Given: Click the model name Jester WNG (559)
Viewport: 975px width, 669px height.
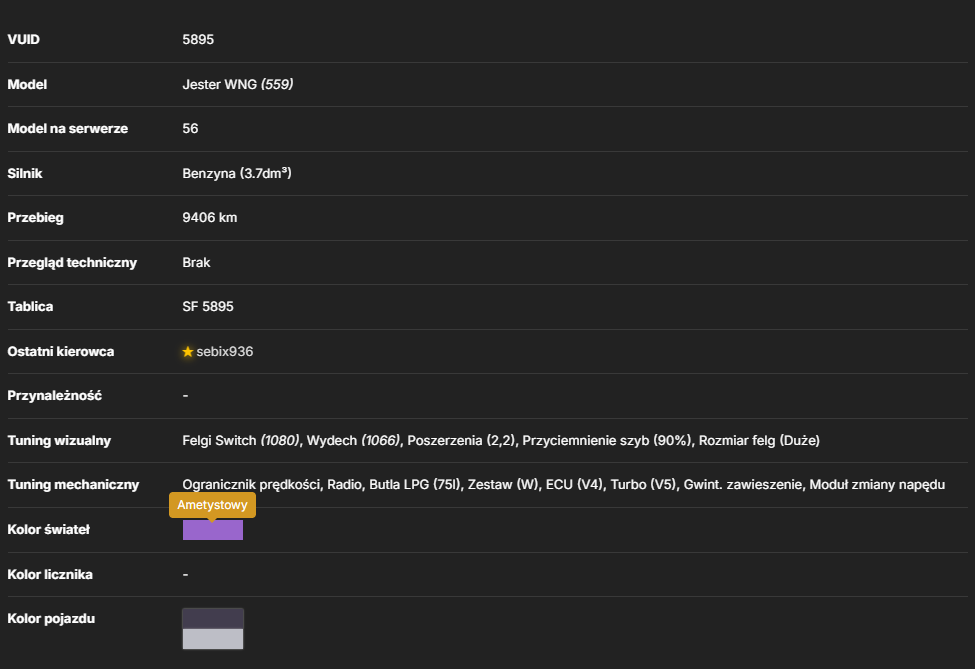Looking at the screenshot, I should click(238, 85).
